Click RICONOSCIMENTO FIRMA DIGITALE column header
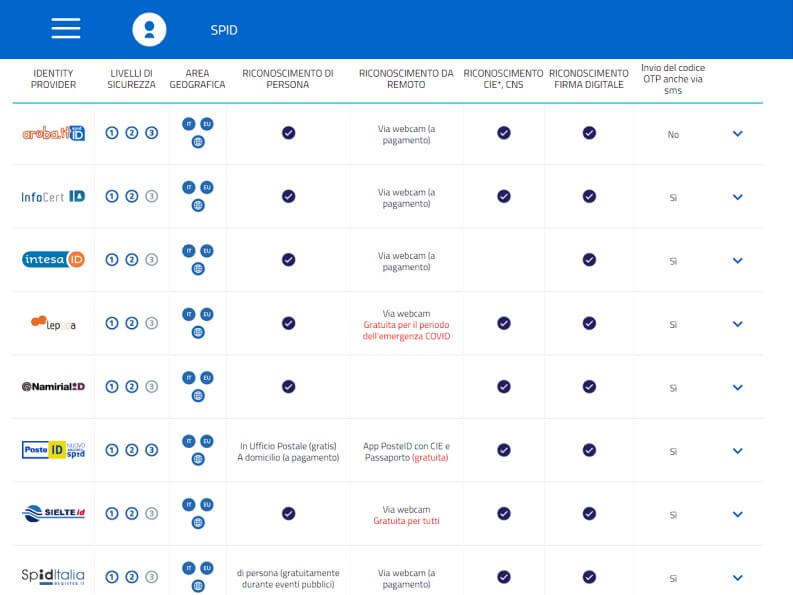Viewport: 793px width, 595px height. [x=589, y=79]
